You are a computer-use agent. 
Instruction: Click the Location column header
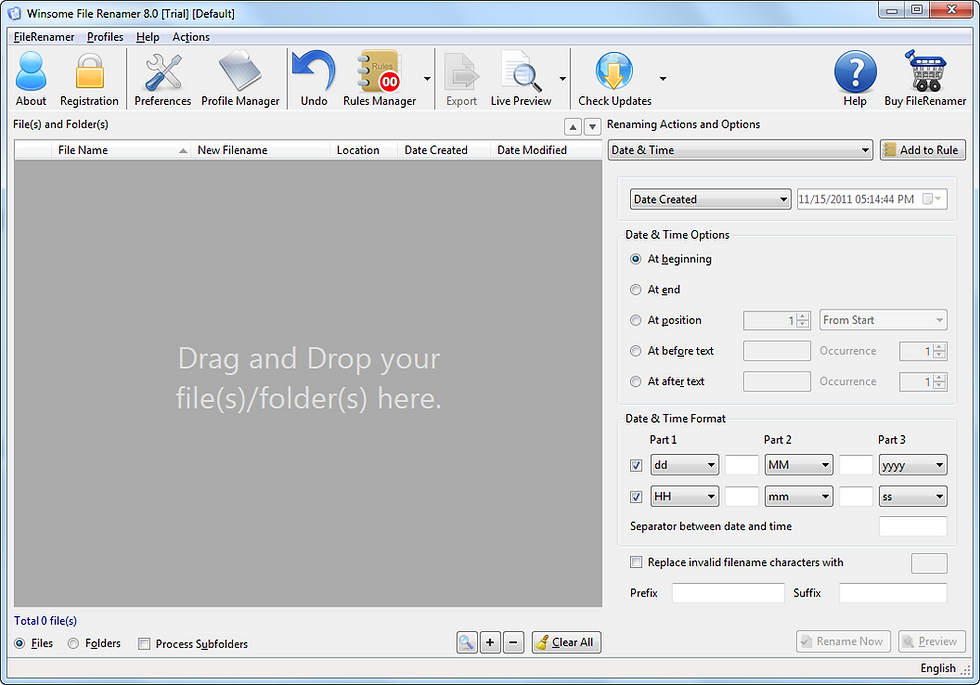tap(363, 150)
